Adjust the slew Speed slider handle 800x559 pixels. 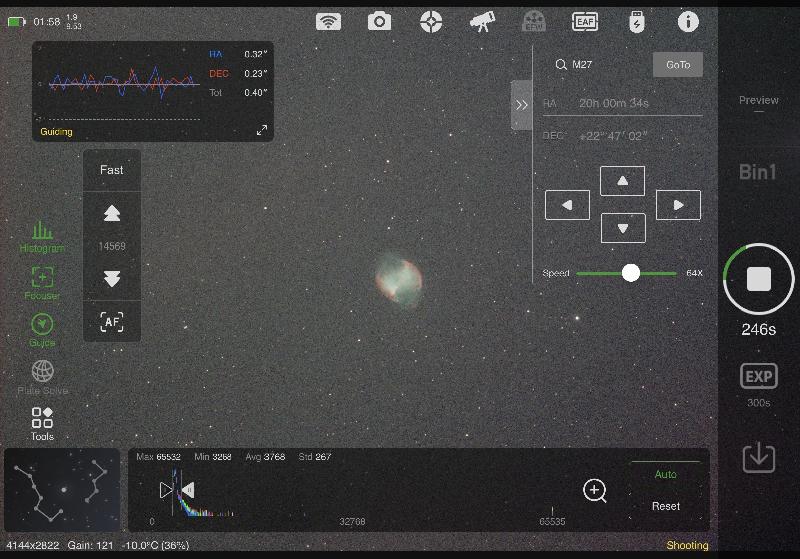click(x=631, y=273)
